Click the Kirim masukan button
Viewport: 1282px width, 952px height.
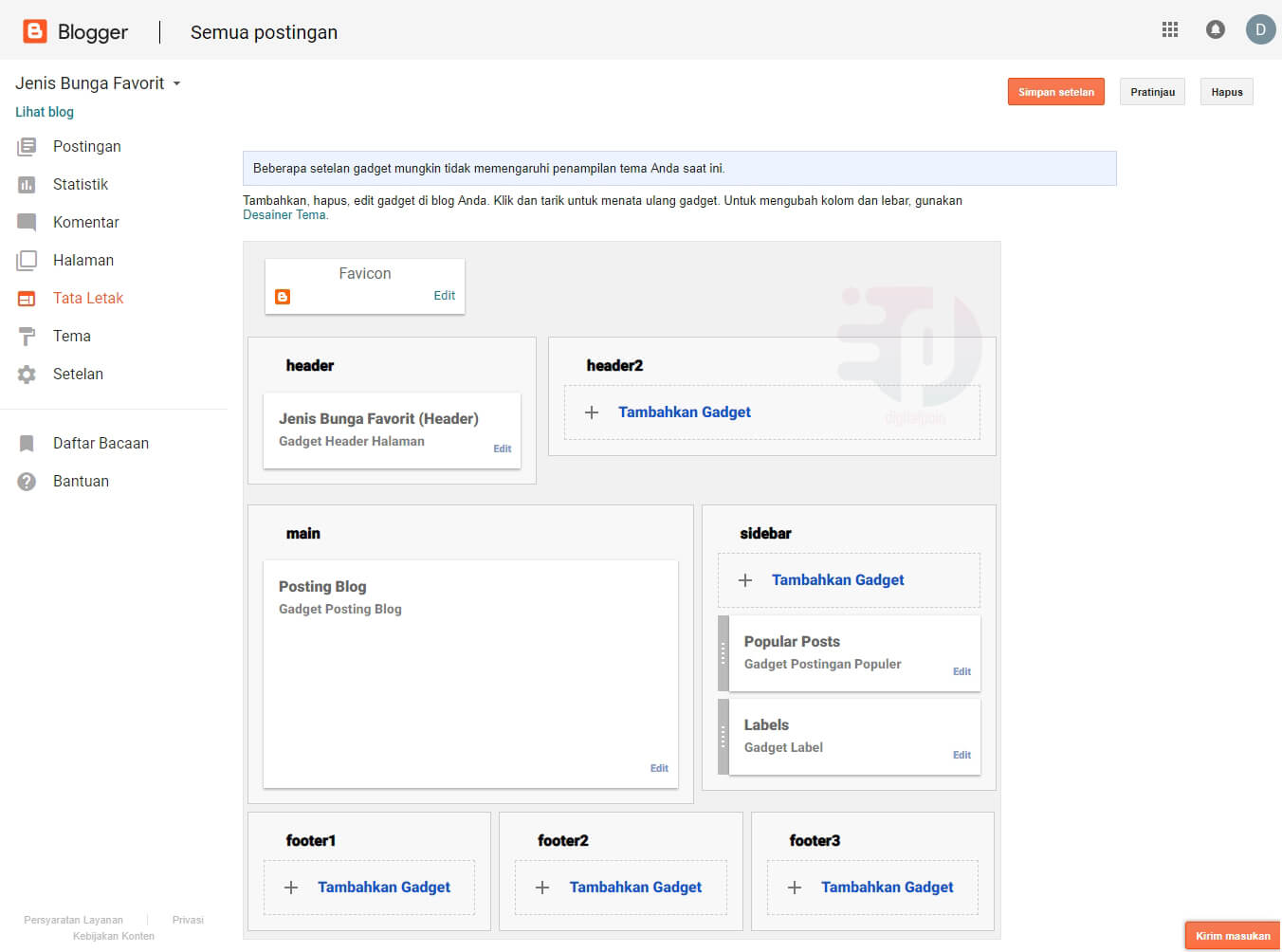(x=1233, y=936)
